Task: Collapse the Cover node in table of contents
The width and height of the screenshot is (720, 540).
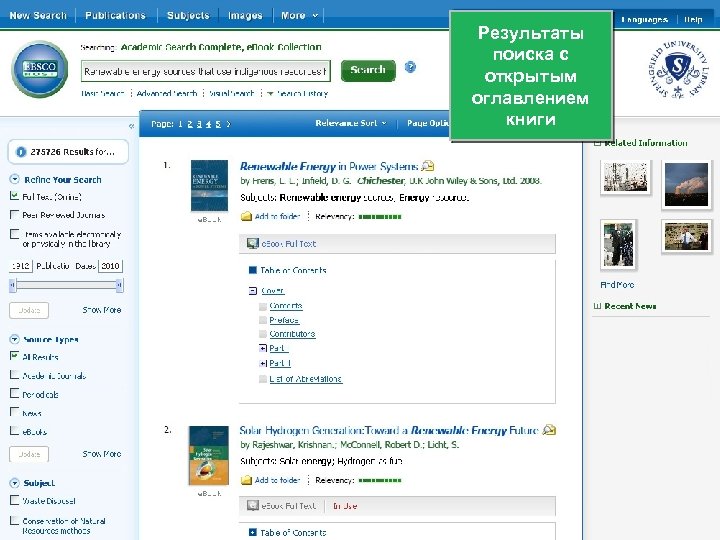Action: [253, 291]
